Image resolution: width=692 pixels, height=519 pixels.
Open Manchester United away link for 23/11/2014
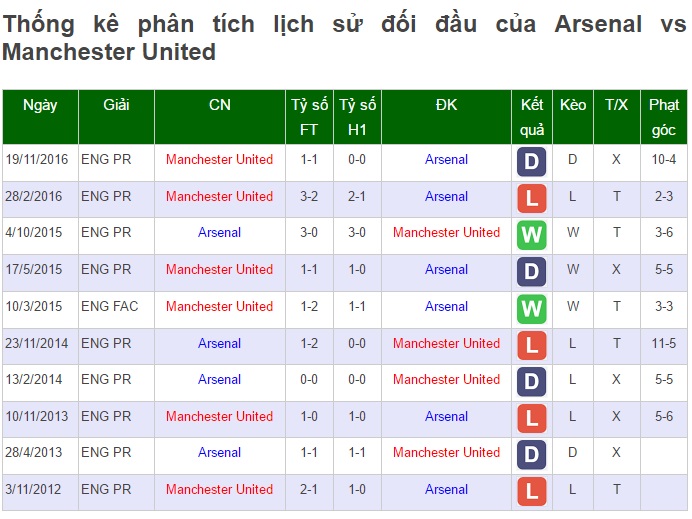click(x=446, y=343)
